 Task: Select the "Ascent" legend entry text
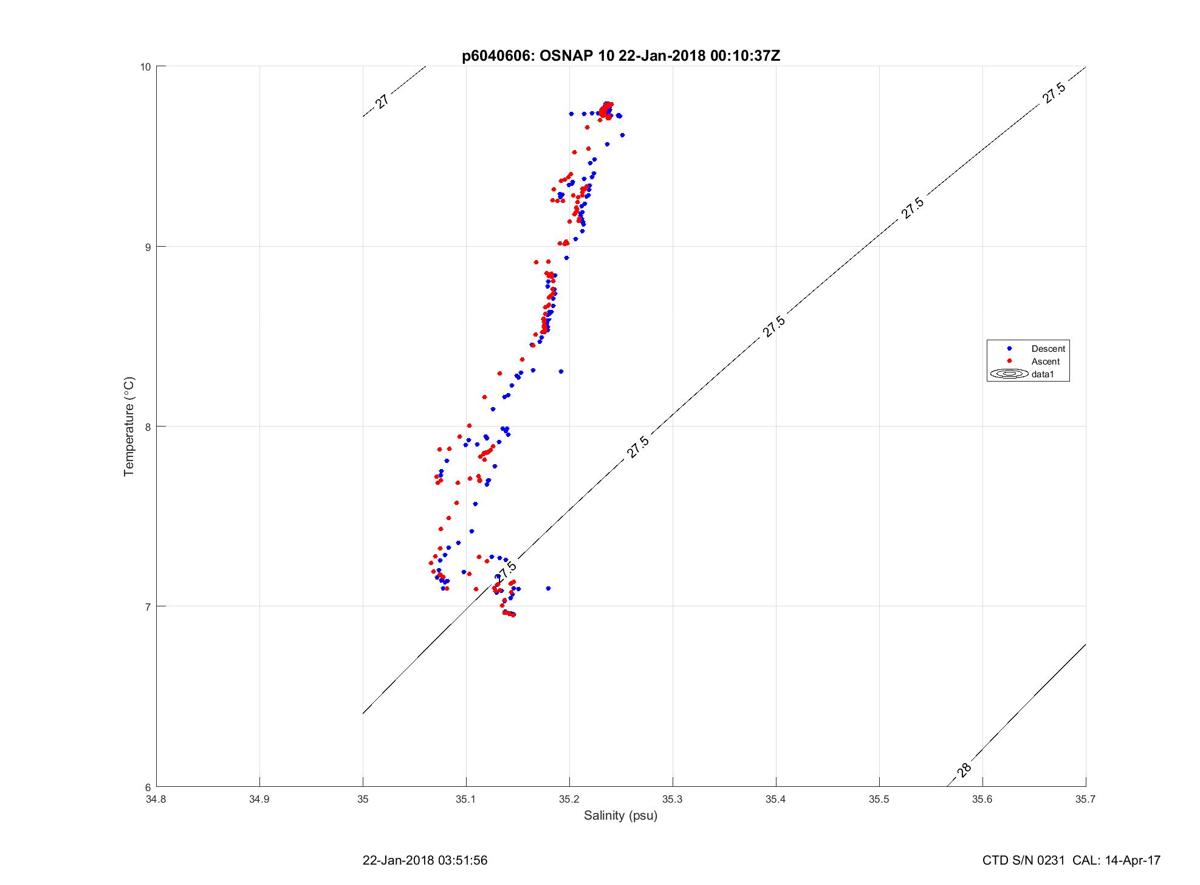[1046, 361]
